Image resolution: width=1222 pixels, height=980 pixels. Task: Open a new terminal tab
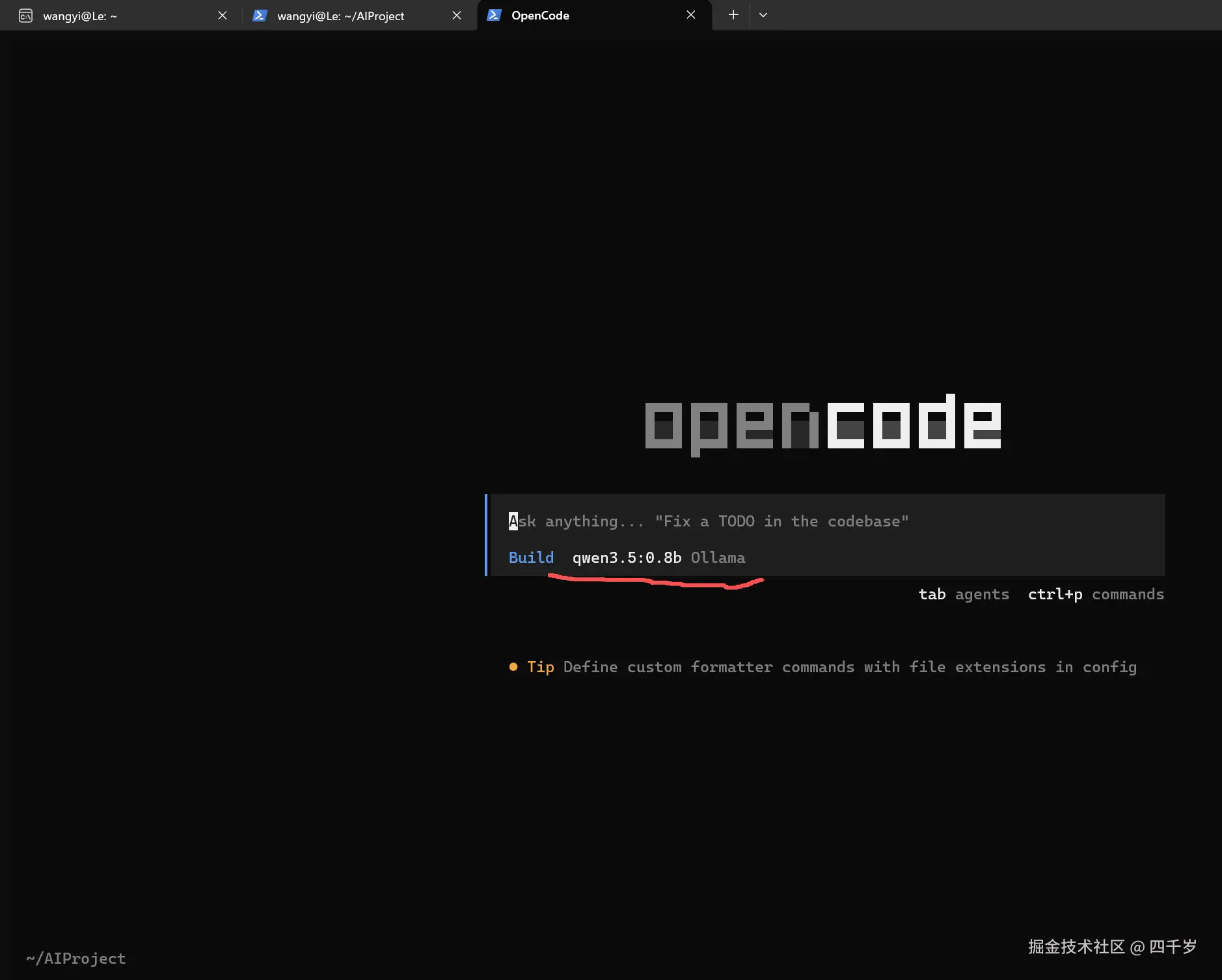click(x=733, y=15)
